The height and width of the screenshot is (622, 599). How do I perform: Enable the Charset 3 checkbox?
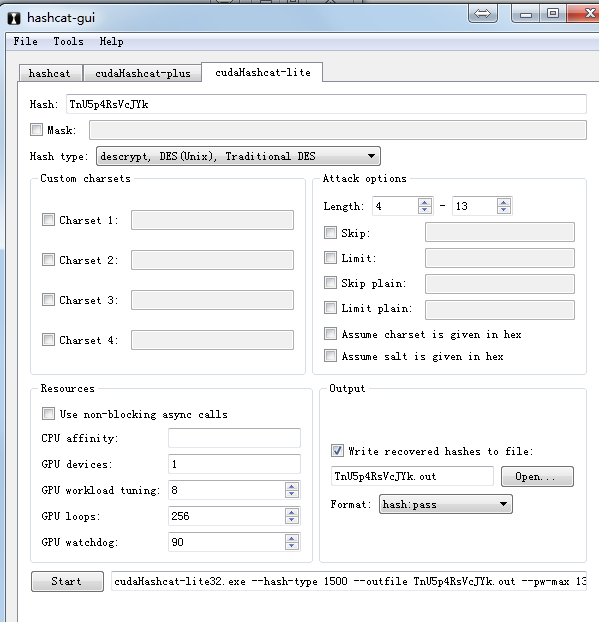click(48, 299)
